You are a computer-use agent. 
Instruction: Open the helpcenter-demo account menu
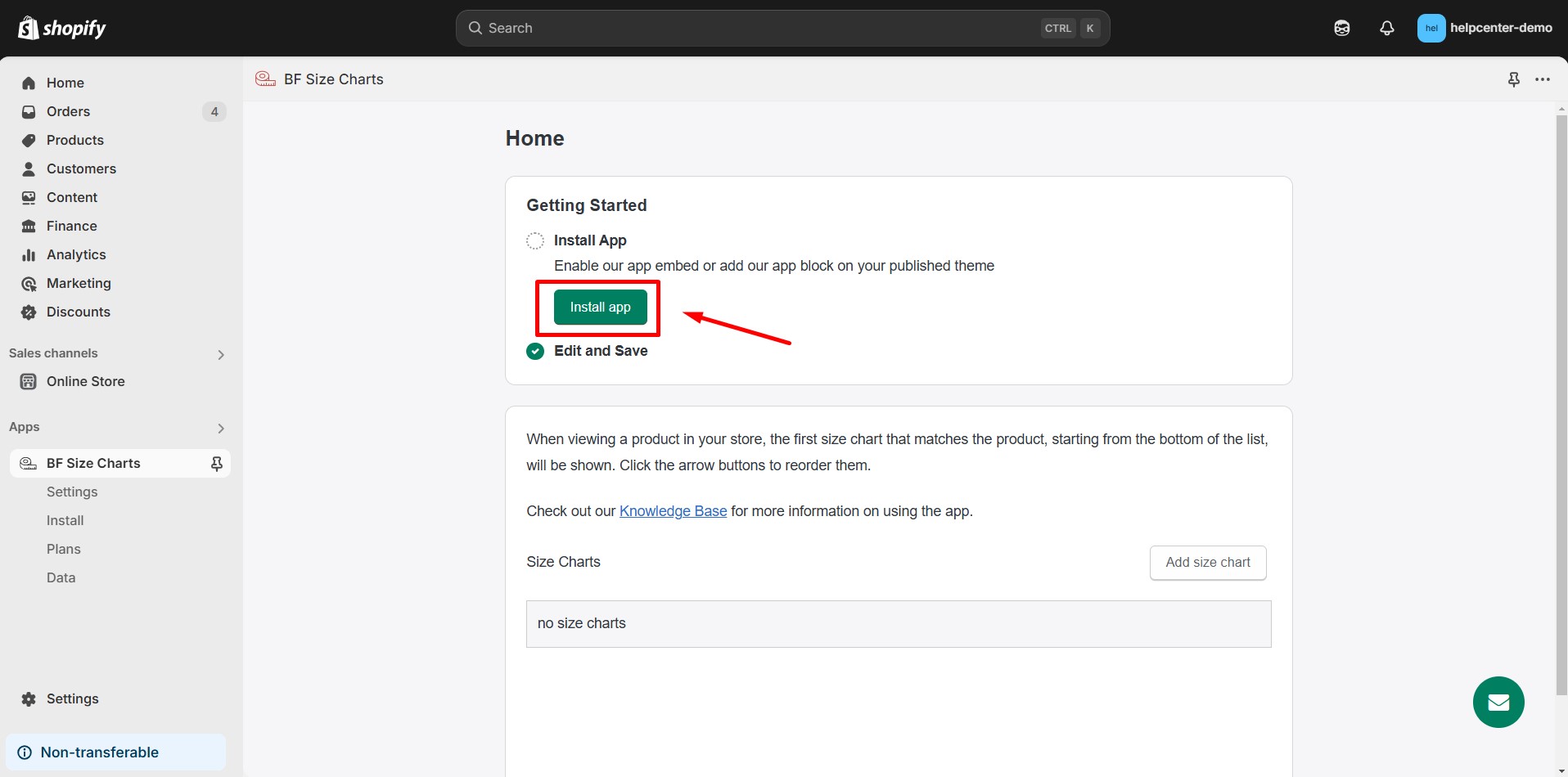coord(1485,29)
